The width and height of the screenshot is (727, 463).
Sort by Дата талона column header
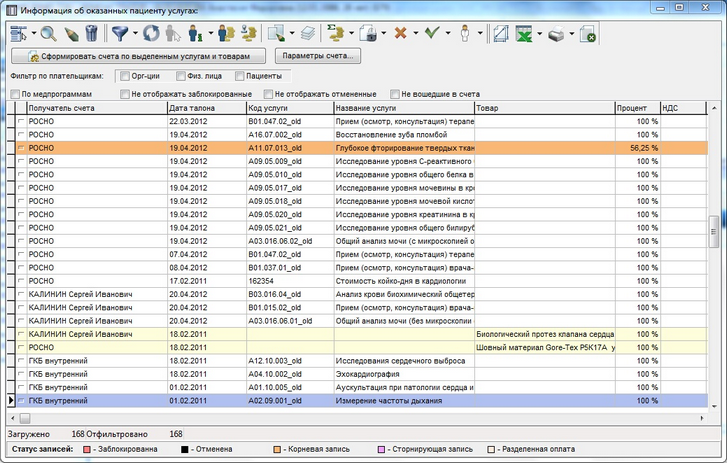coord(207,108)
